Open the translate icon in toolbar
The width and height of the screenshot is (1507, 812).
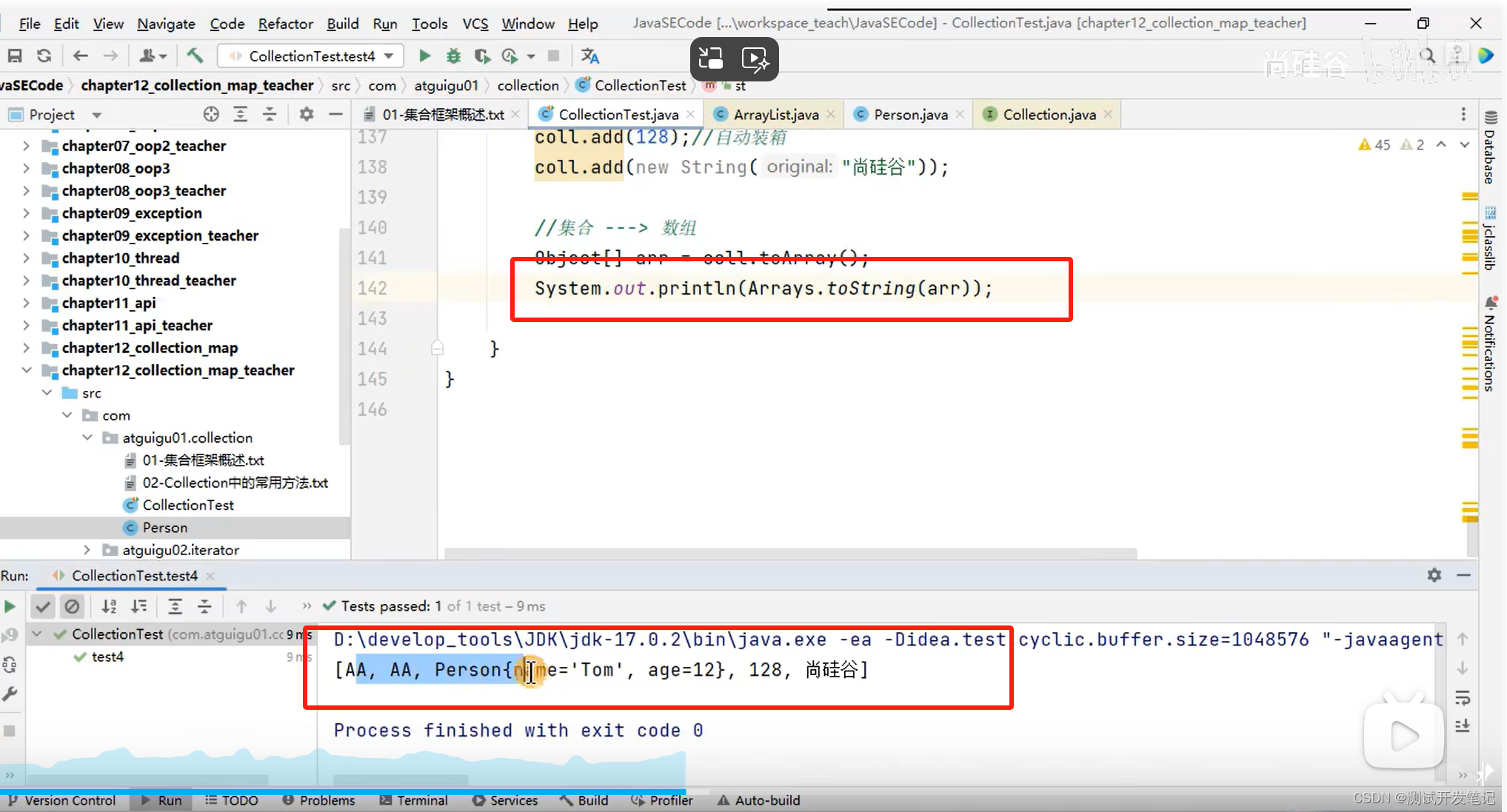589,56
